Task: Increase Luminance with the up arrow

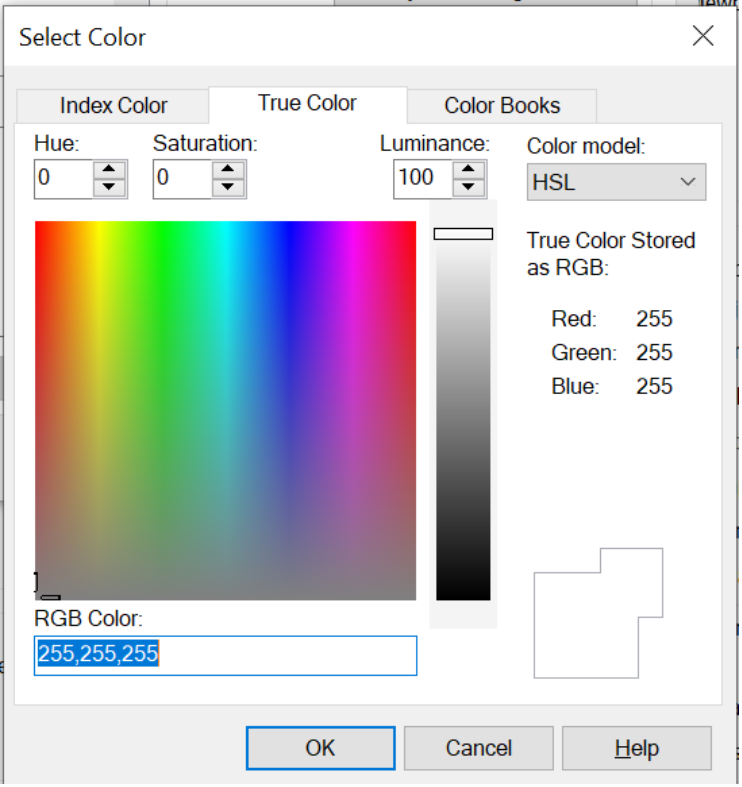Action: (x=469, y=170)
